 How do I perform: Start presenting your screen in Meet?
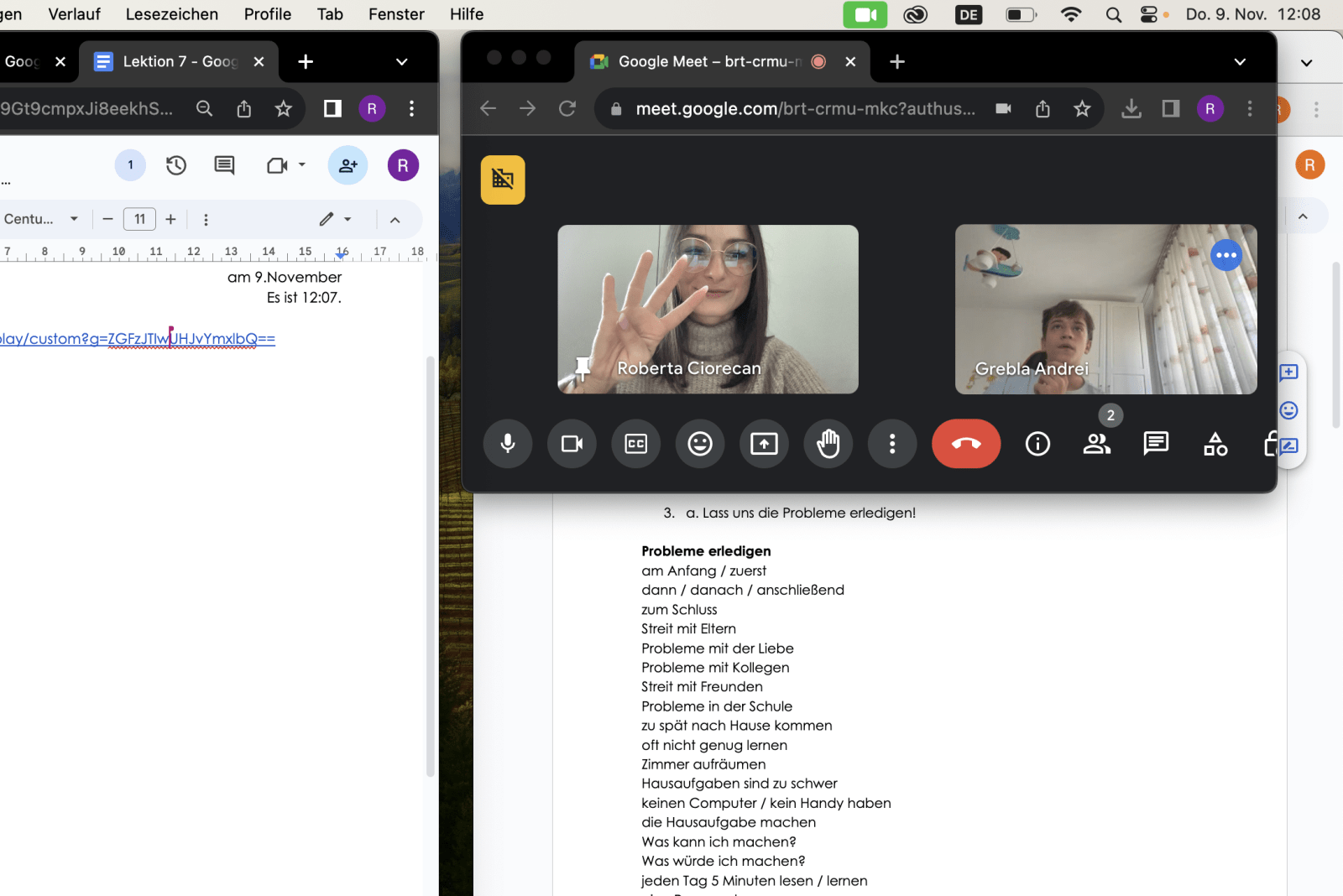point(764,443)
